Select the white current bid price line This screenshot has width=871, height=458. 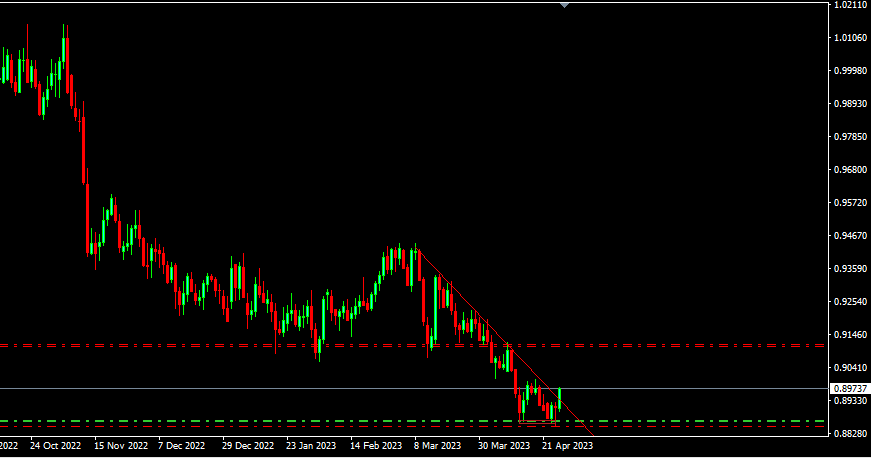point(412,388)
